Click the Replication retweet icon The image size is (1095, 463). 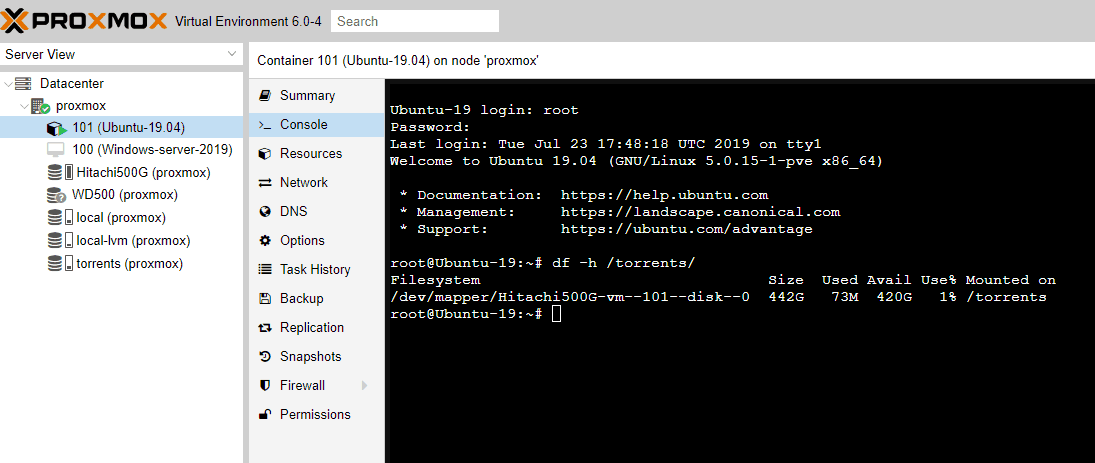click(x=265, y=328)
